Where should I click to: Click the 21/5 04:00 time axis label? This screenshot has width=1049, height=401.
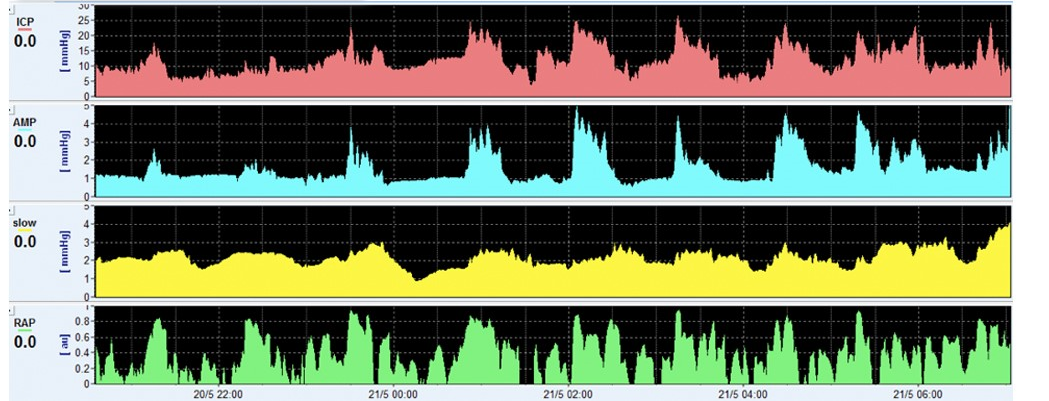coord(742,393)
